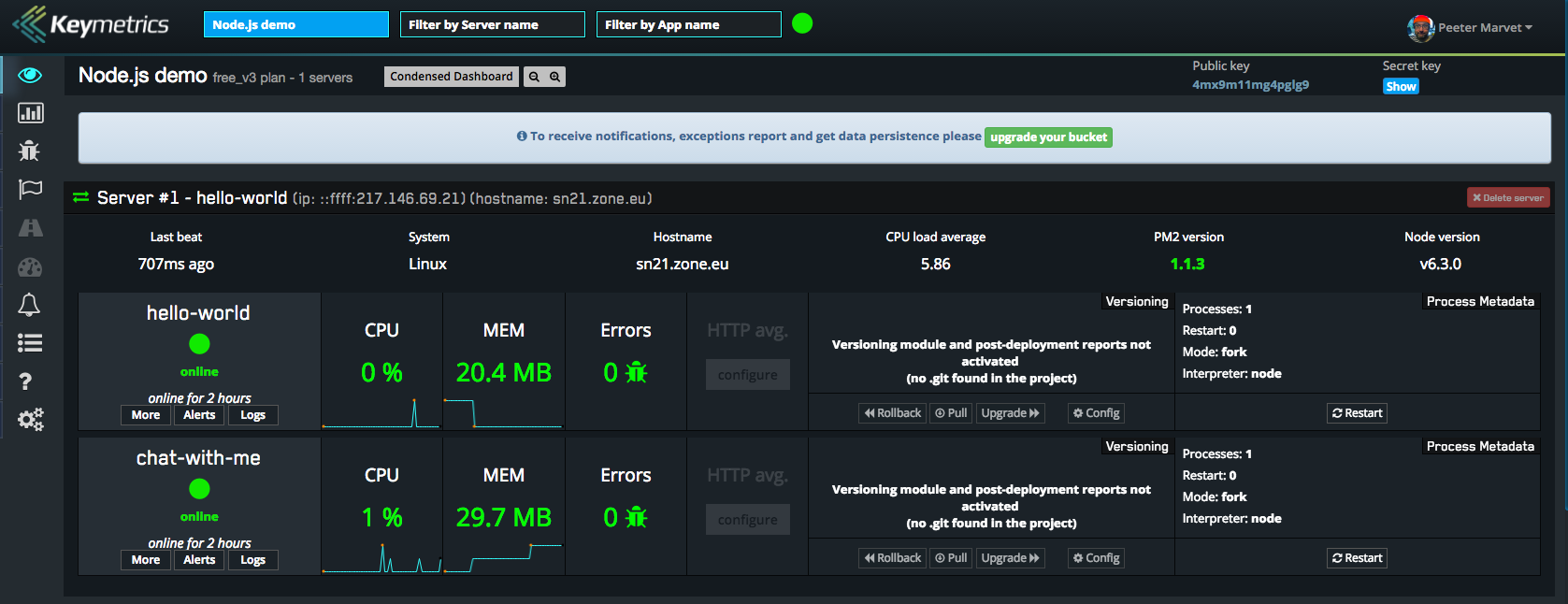This screenshot has height=604, width=1568.
Task: Open Alerts for chat-with-me
Action: [199, 560]
